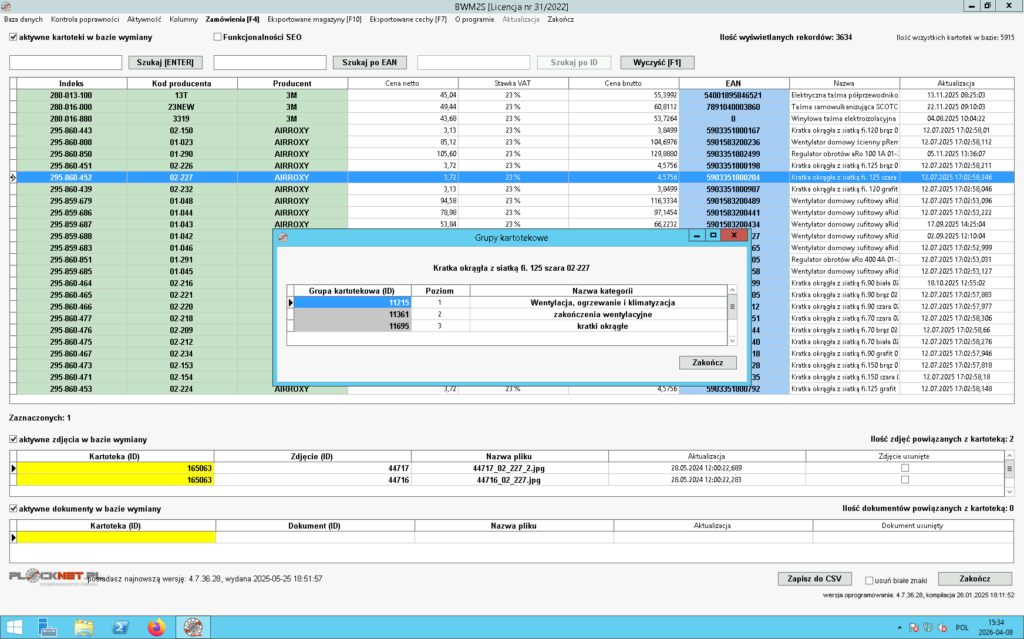This screenshot has width=1024, height=639.
Task: Tick 'Zdjęcie usunięte' for 44717_02_227_2.jpg
Action: (905, 468)
